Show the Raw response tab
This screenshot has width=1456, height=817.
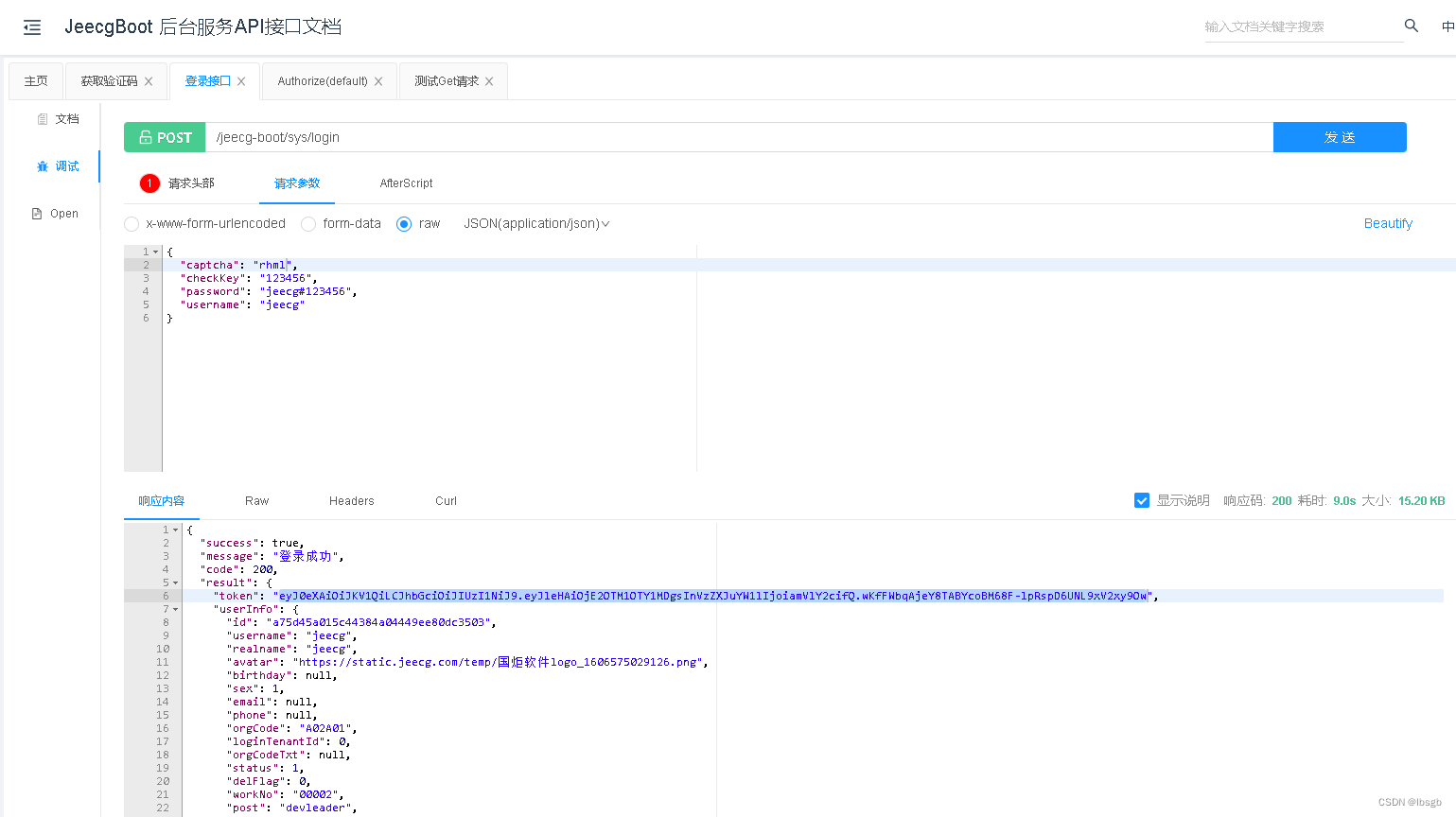pyautogui.click(x=257, y=501)
